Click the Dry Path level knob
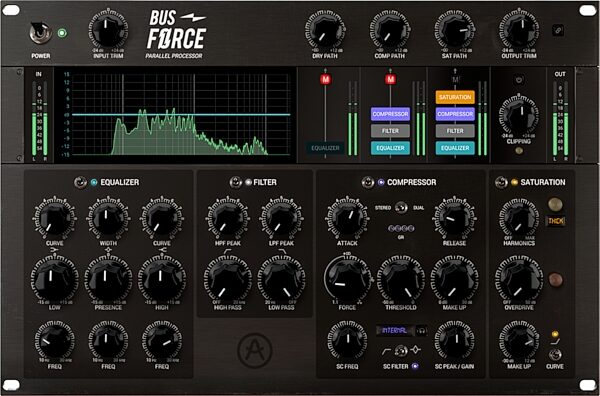Screen dimensions: 600x396 [x=325, y=30]
